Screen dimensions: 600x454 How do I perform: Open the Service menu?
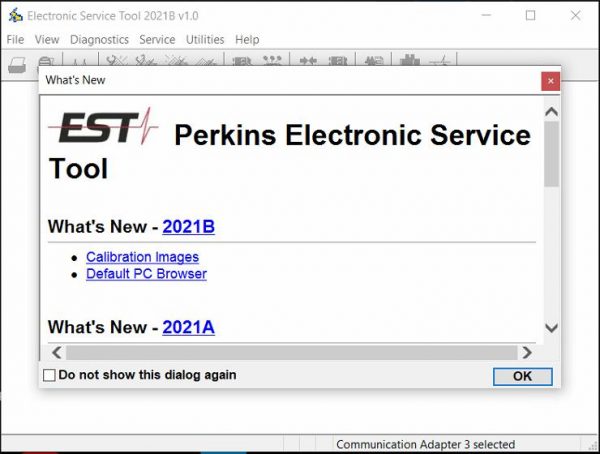(157, 40)
